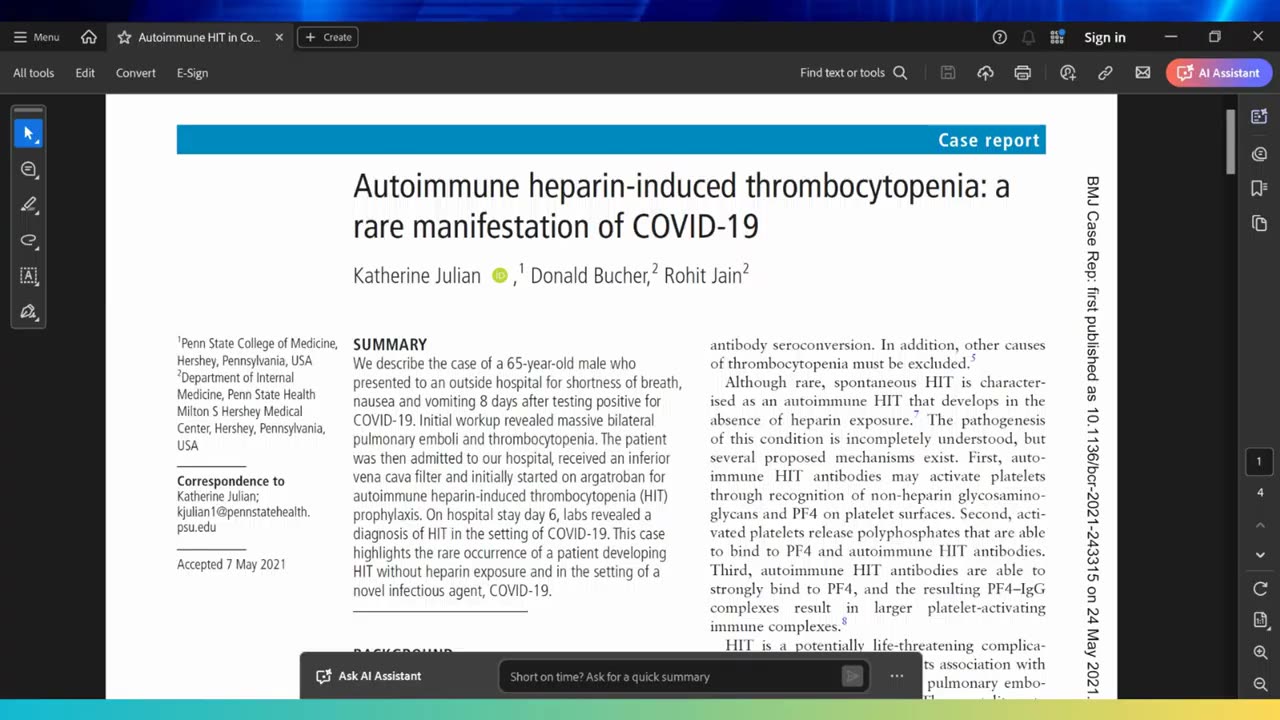
Task: Click the rotate page icon
Action: [1260, 589]
